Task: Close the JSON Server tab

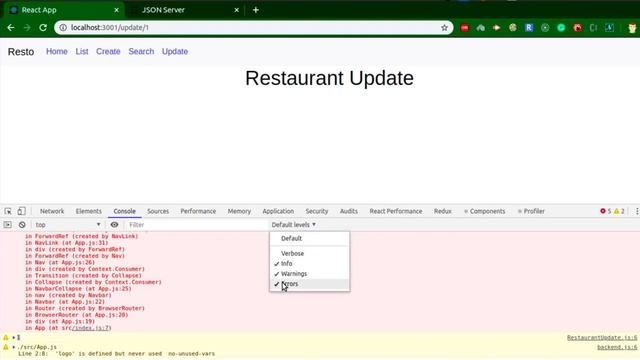Action: pos(236,10)
